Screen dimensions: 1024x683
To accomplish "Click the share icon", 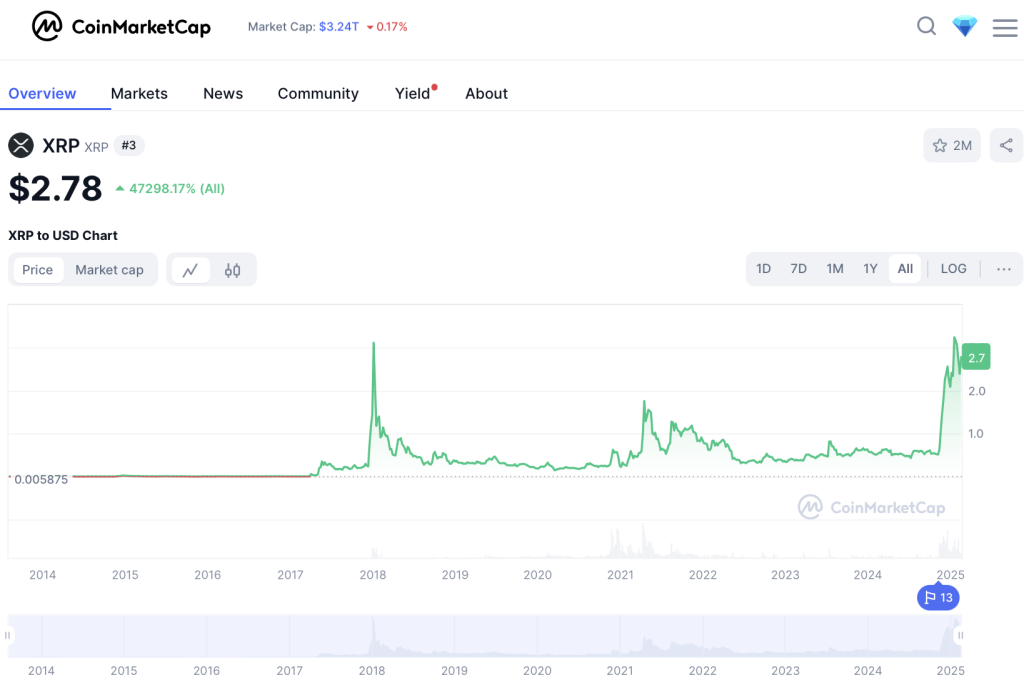I will pyautogui.click(x=1006, y=146).
